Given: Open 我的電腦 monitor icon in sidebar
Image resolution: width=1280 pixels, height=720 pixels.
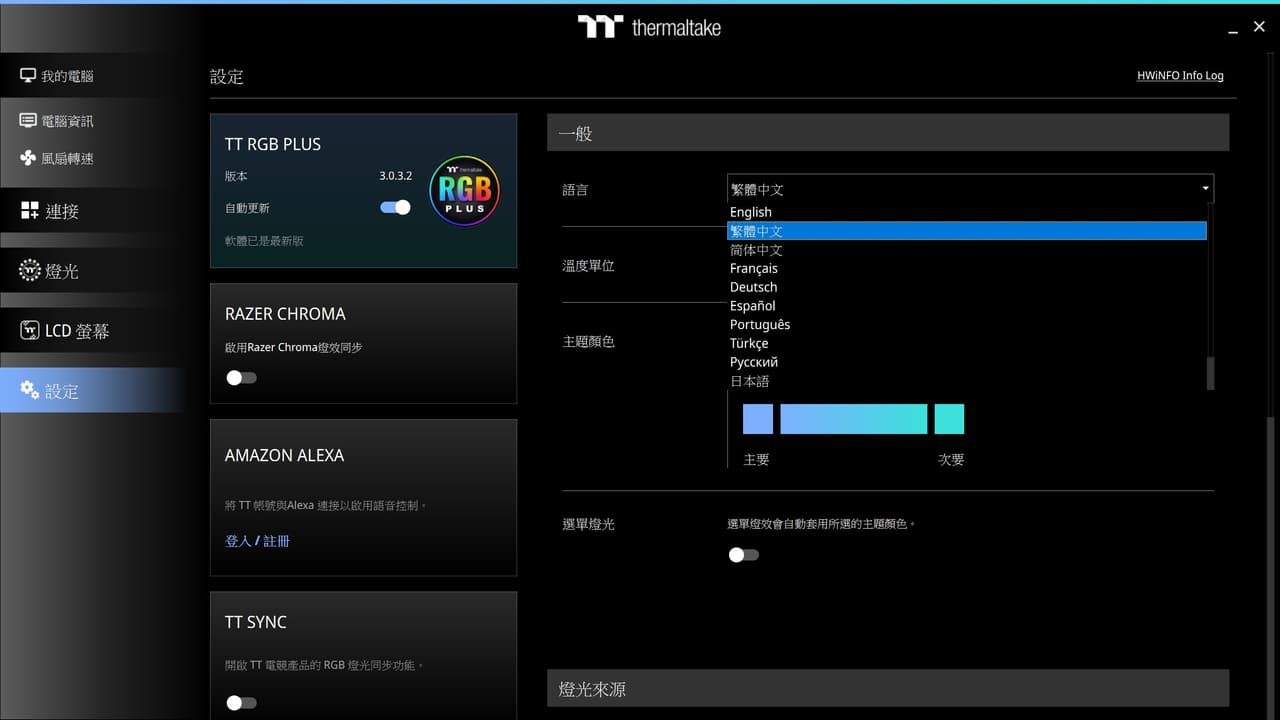Looking at the screenshot, I should click(28, 76).
